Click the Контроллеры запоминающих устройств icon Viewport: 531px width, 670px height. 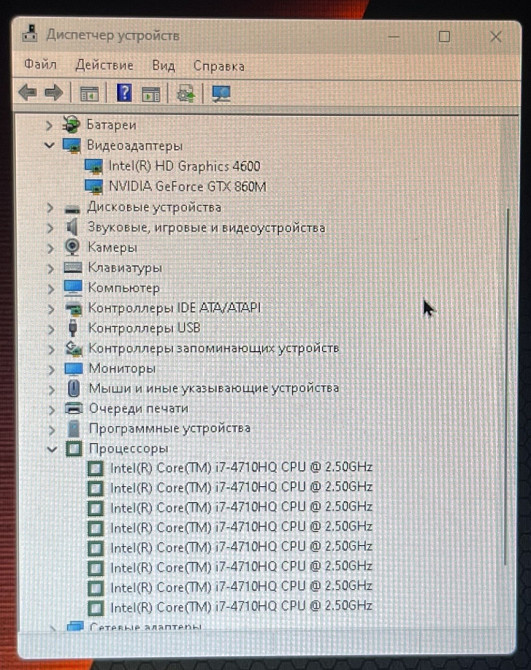[x=73, y=348]
